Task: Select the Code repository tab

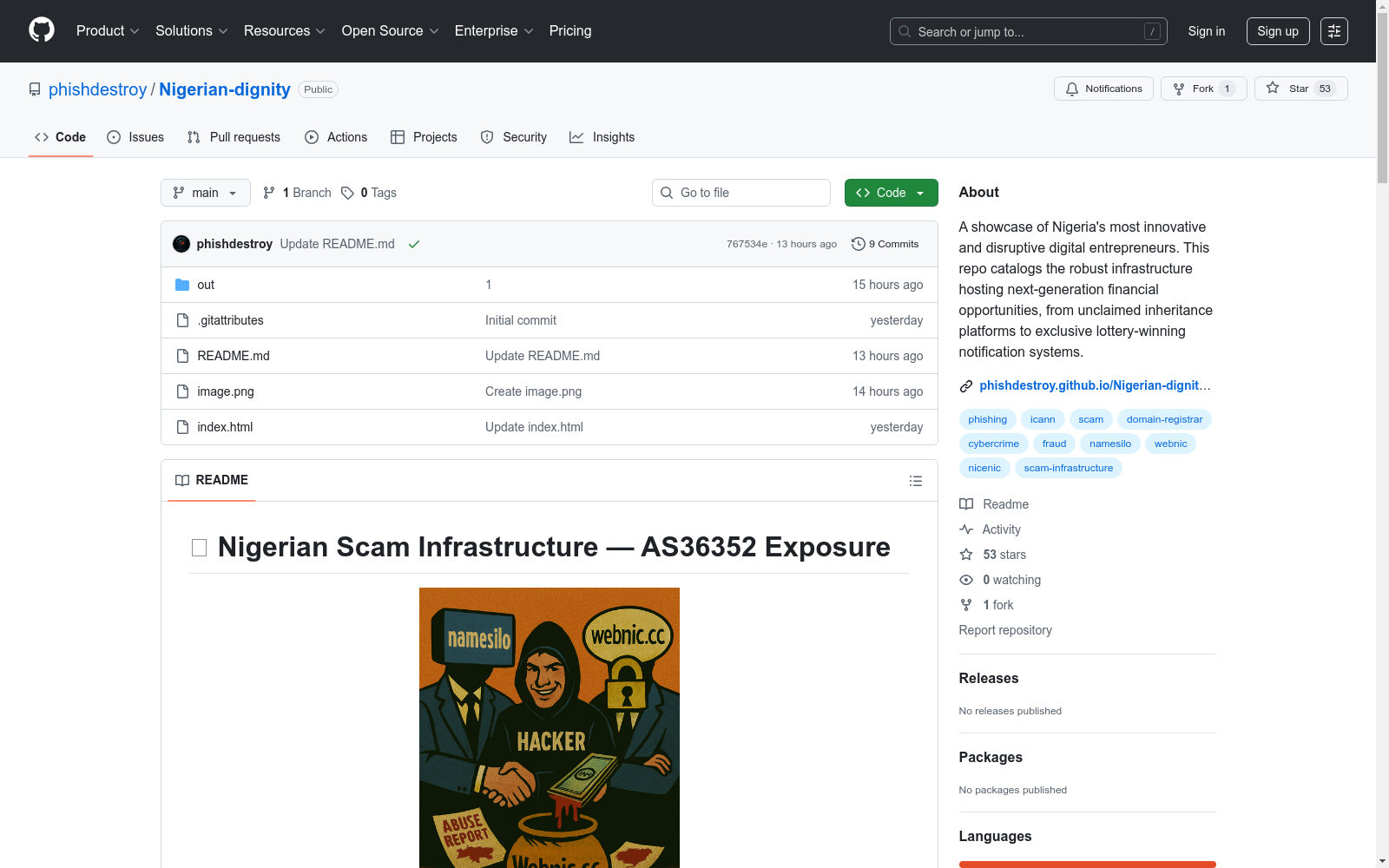Action: 61,137
